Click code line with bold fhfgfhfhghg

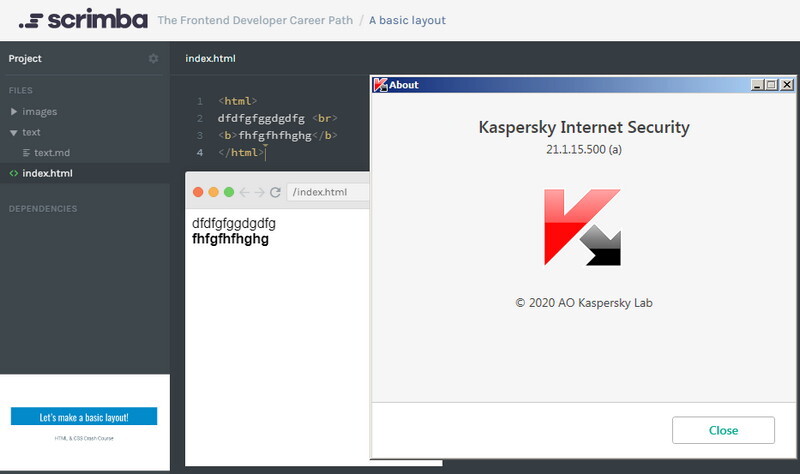(278, 135)
